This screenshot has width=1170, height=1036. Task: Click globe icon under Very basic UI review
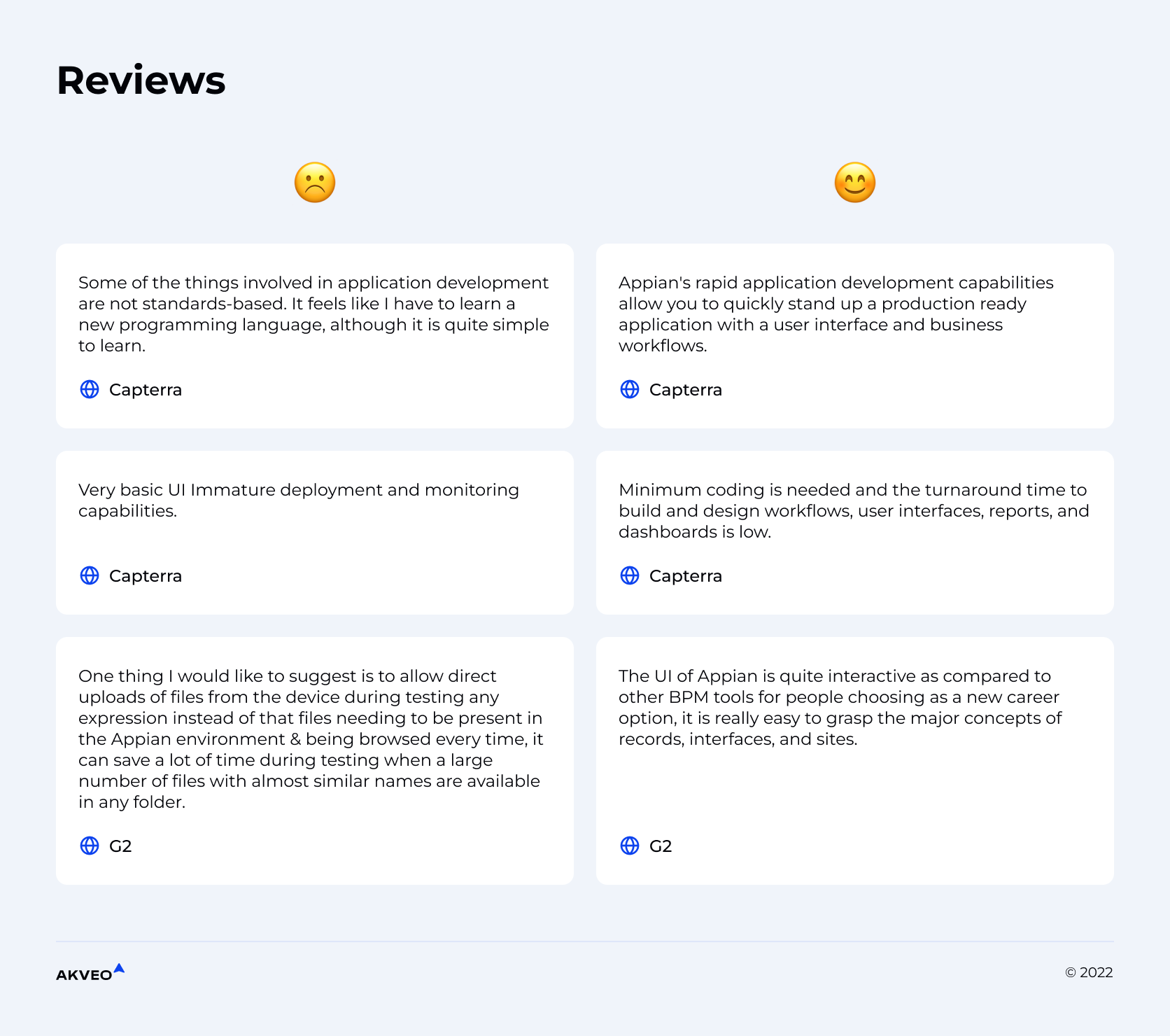[x=90, y=575]
